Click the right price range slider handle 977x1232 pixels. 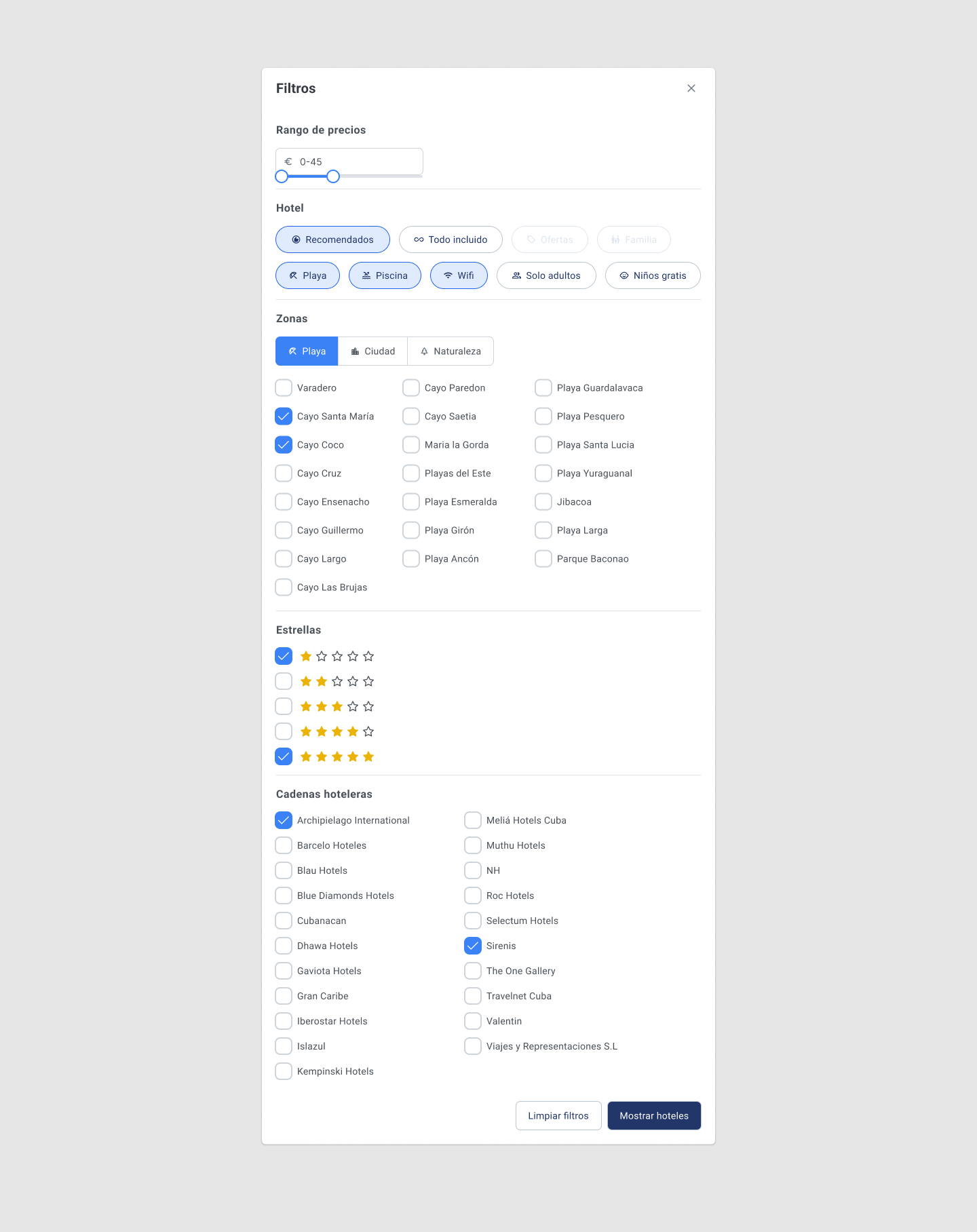coord(333,176)
